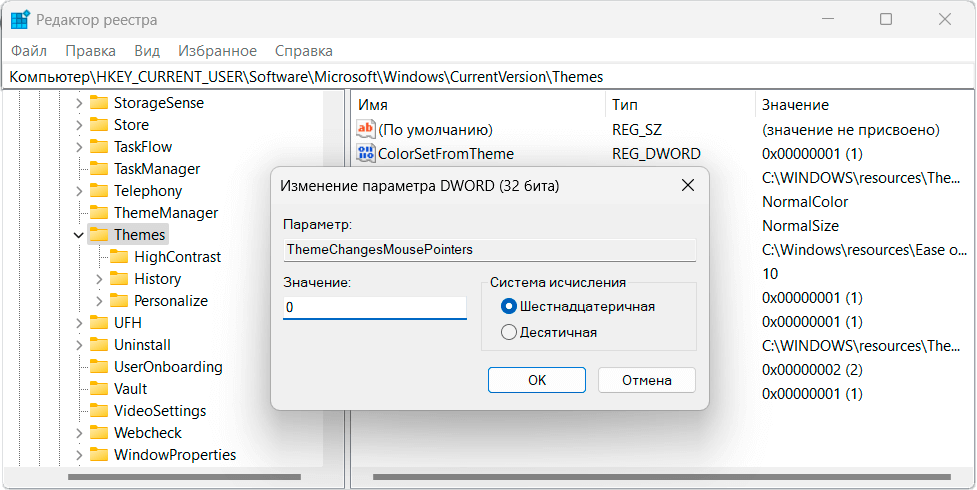977x490 pixels.
Task: Open the Справка menu
Action: click(304, 50)
